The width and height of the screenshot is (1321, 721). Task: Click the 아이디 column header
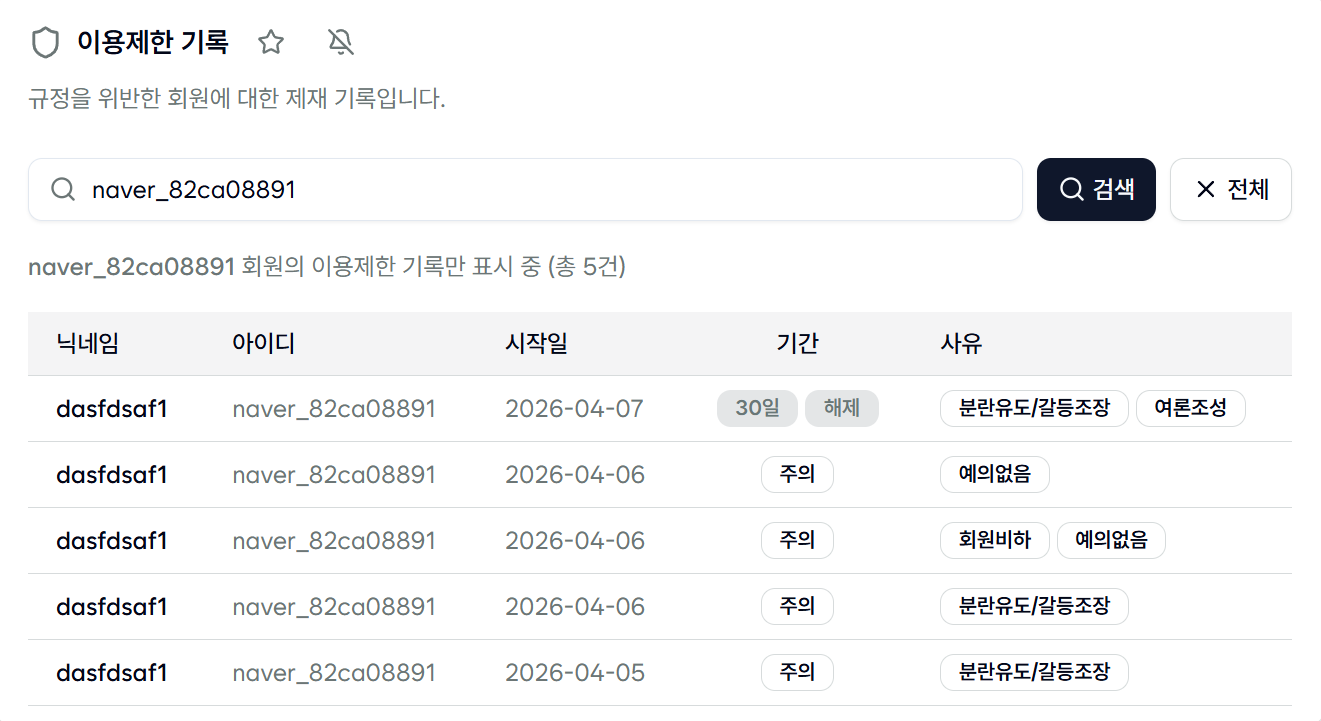click(x=264, y=344)
